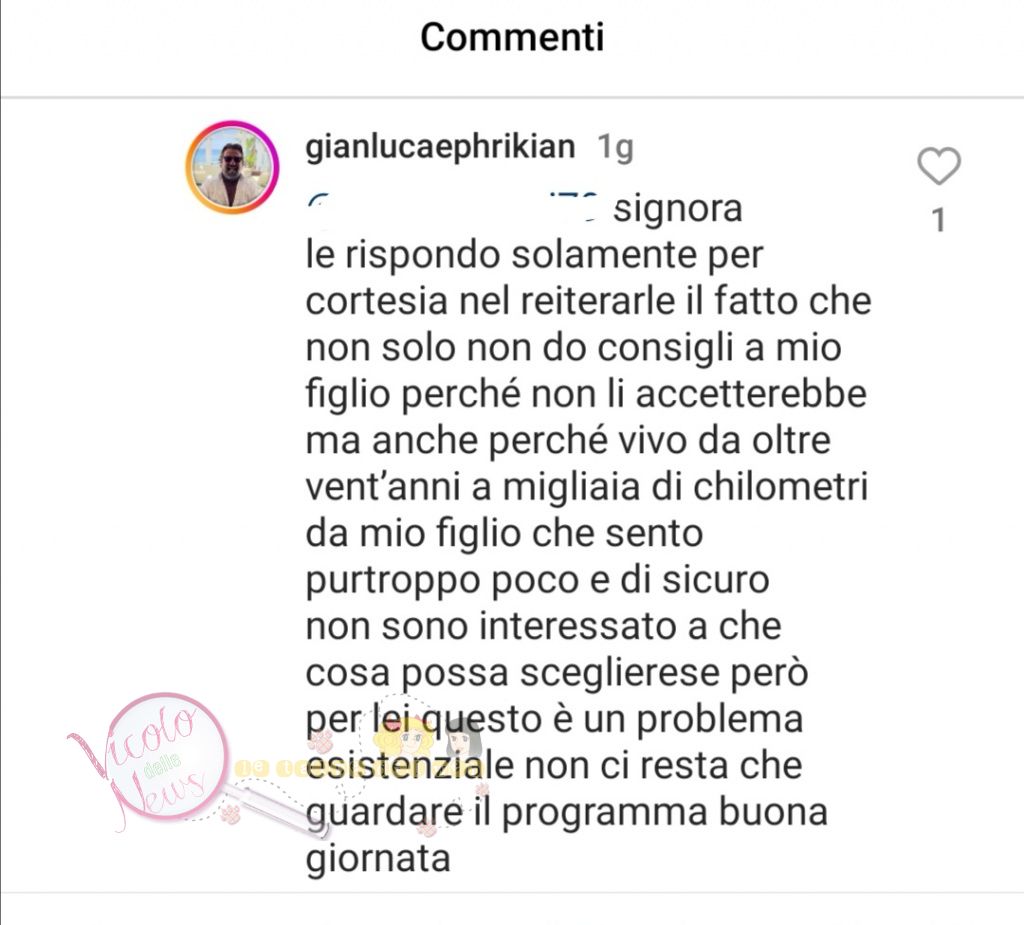Click the phrase 'figlio perché non li accetterebbe'
This screenshot has height=925, width=1024.
tap(586, 395)
